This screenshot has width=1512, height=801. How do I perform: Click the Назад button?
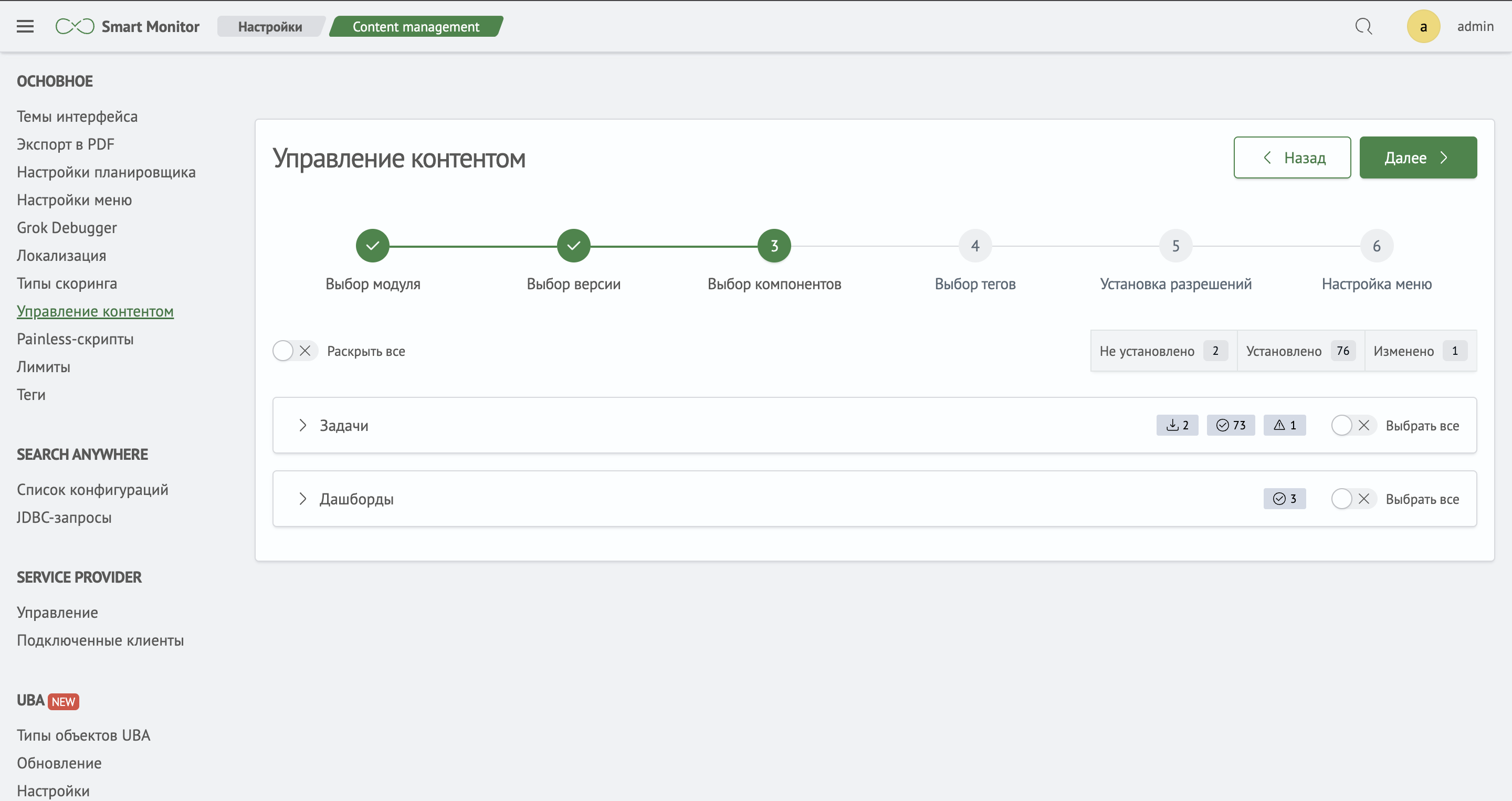pos(1292,157)
